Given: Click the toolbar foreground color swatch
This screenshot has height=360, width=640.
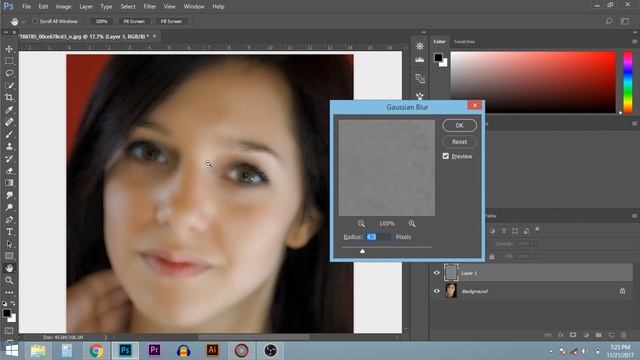Looking at the screenshot, I should pyautogui.click(x=7, y=313).
